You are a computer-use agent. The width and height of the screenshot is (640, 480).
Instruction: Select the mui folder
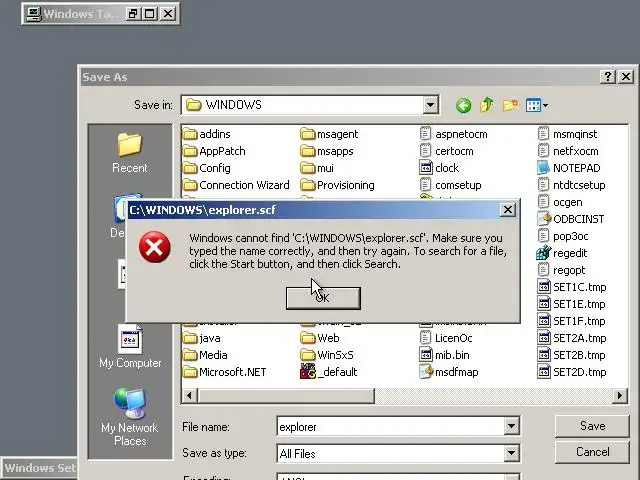317,168
